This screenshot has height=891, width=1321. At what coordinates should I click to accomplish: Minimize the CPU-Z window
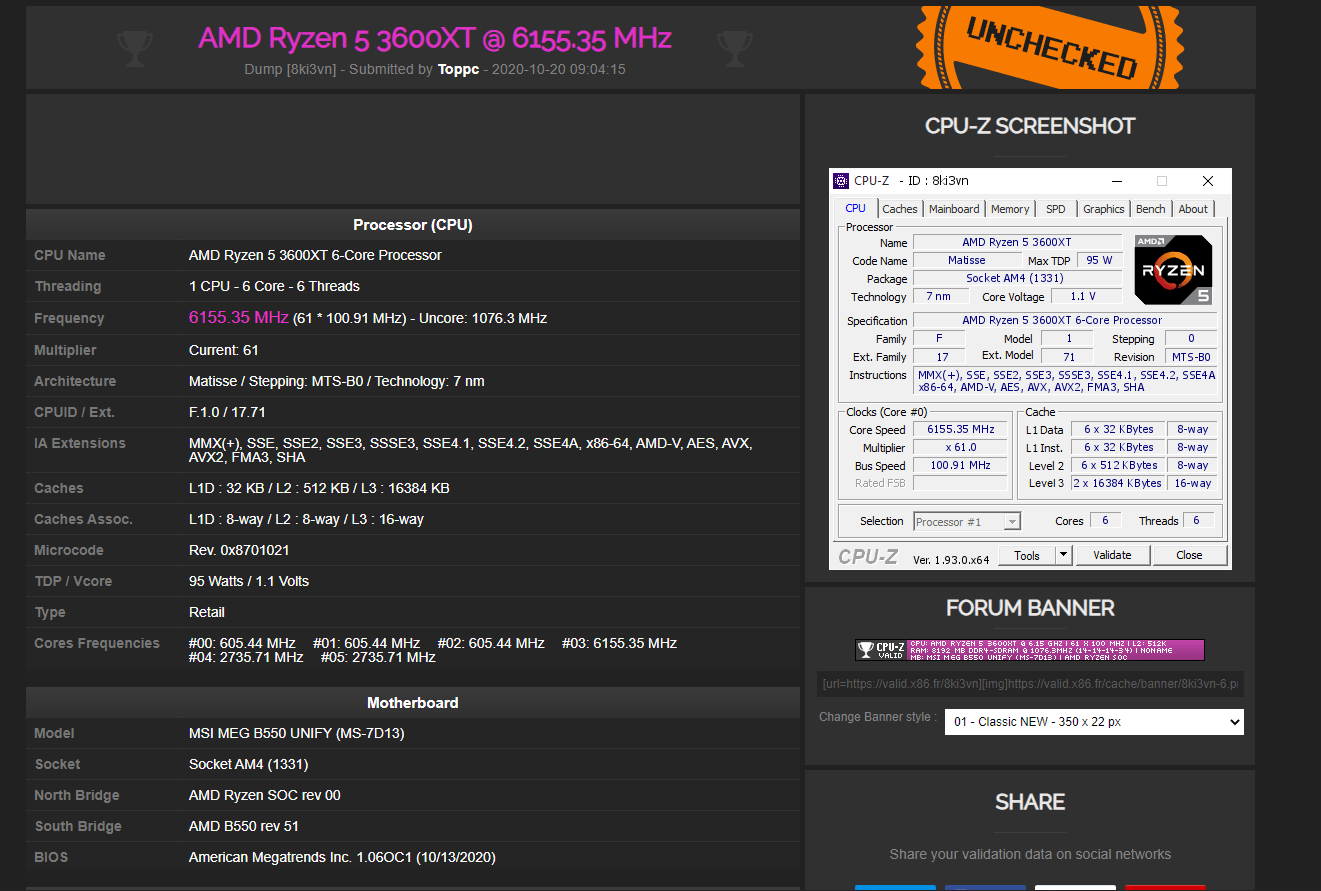point(1116,181)
